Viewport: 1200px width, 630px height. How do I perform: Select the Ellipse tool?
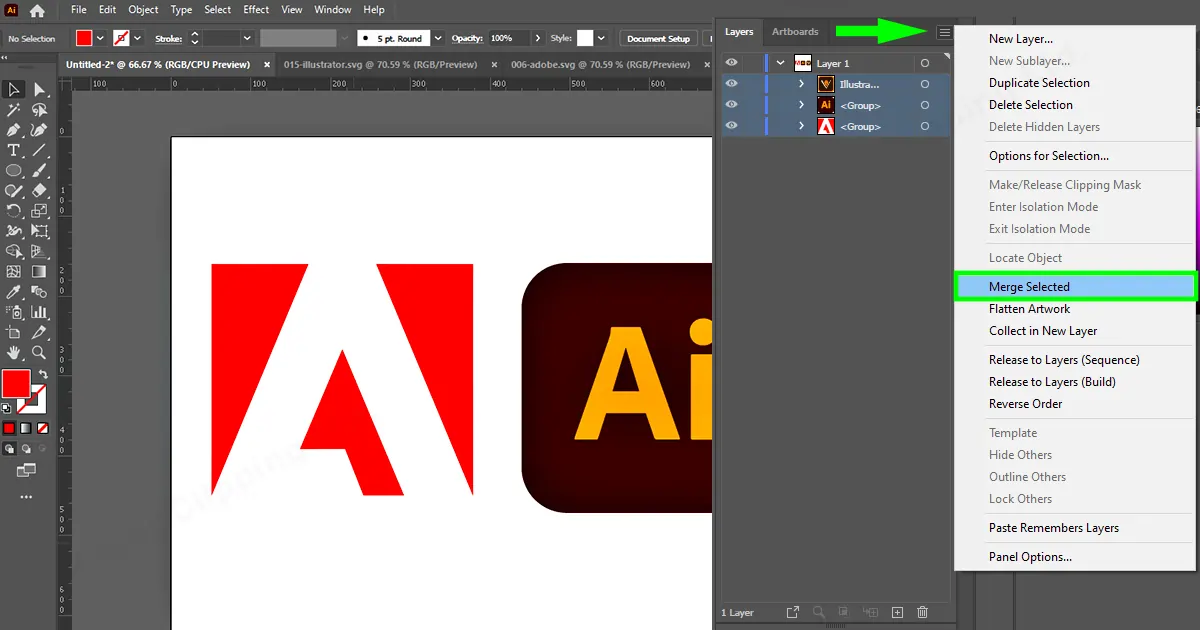click(14, 171)
